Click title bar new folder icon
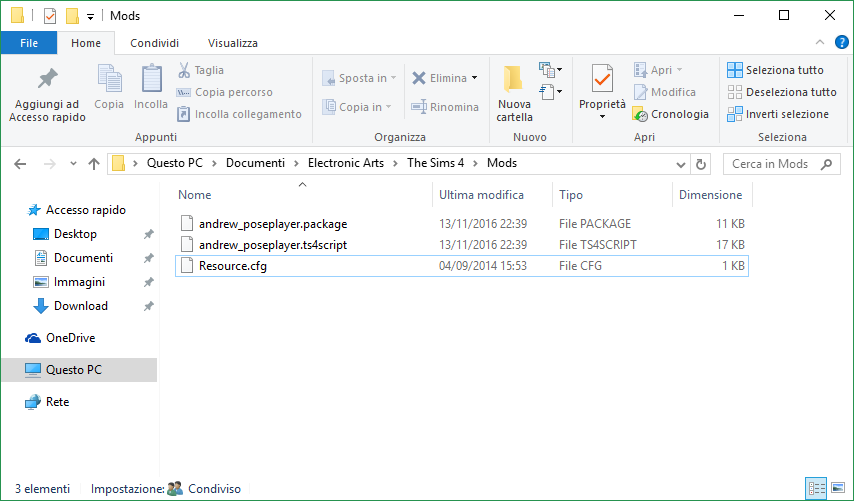Image resolution: width=854 pixels, height=501 pixels. (x=72, y=16)
